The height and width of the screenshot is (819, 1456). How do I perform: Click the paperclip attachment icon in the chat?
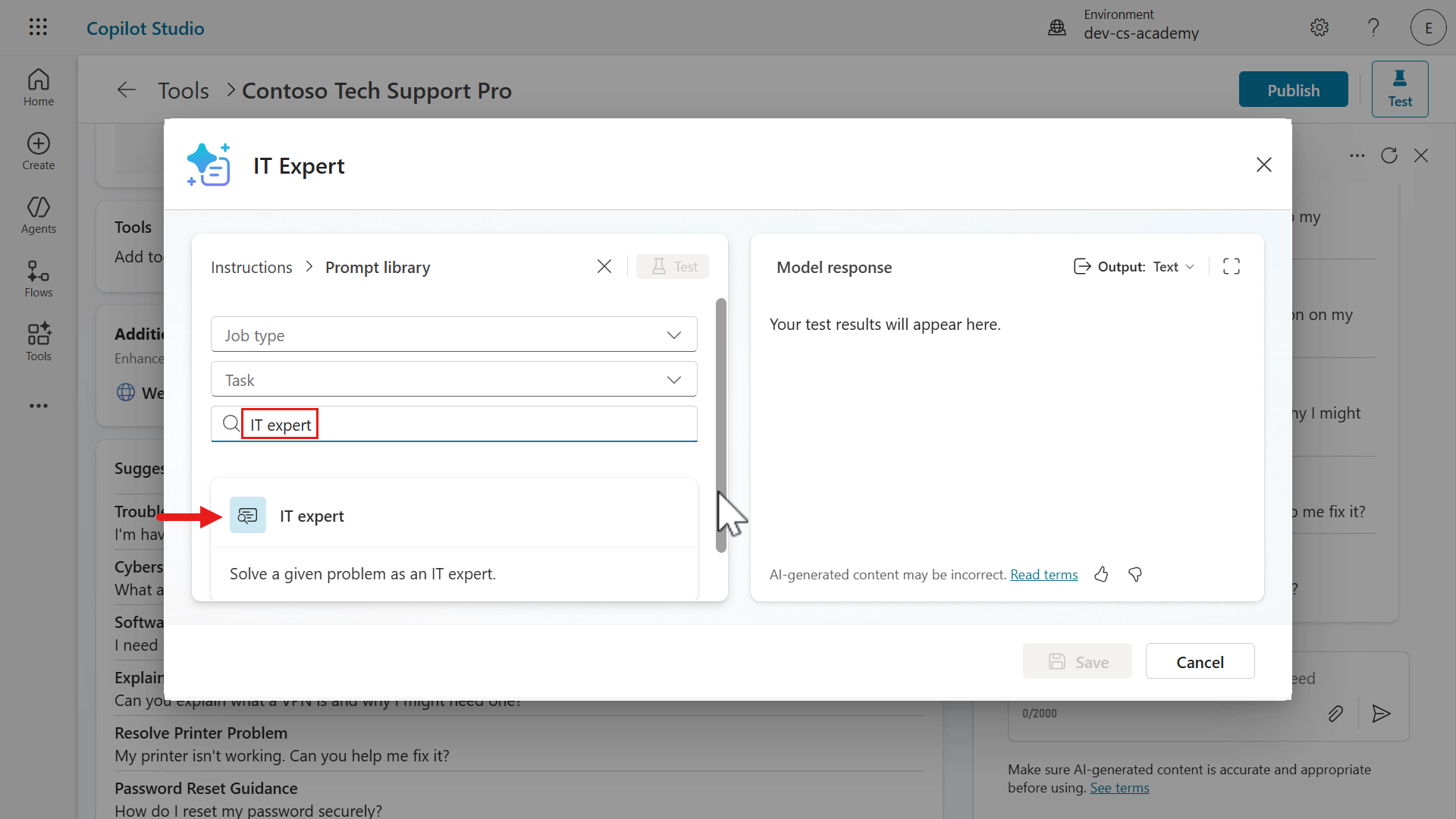click(x=1336, y=713)
